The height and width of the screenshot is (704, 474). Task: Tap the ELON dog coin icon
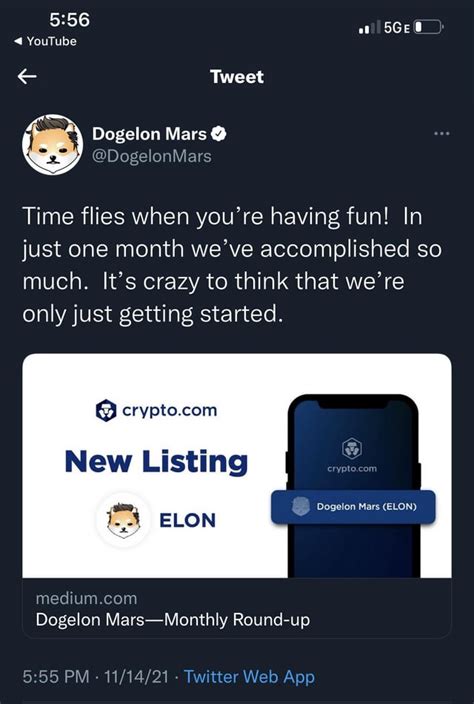[123, 520]
